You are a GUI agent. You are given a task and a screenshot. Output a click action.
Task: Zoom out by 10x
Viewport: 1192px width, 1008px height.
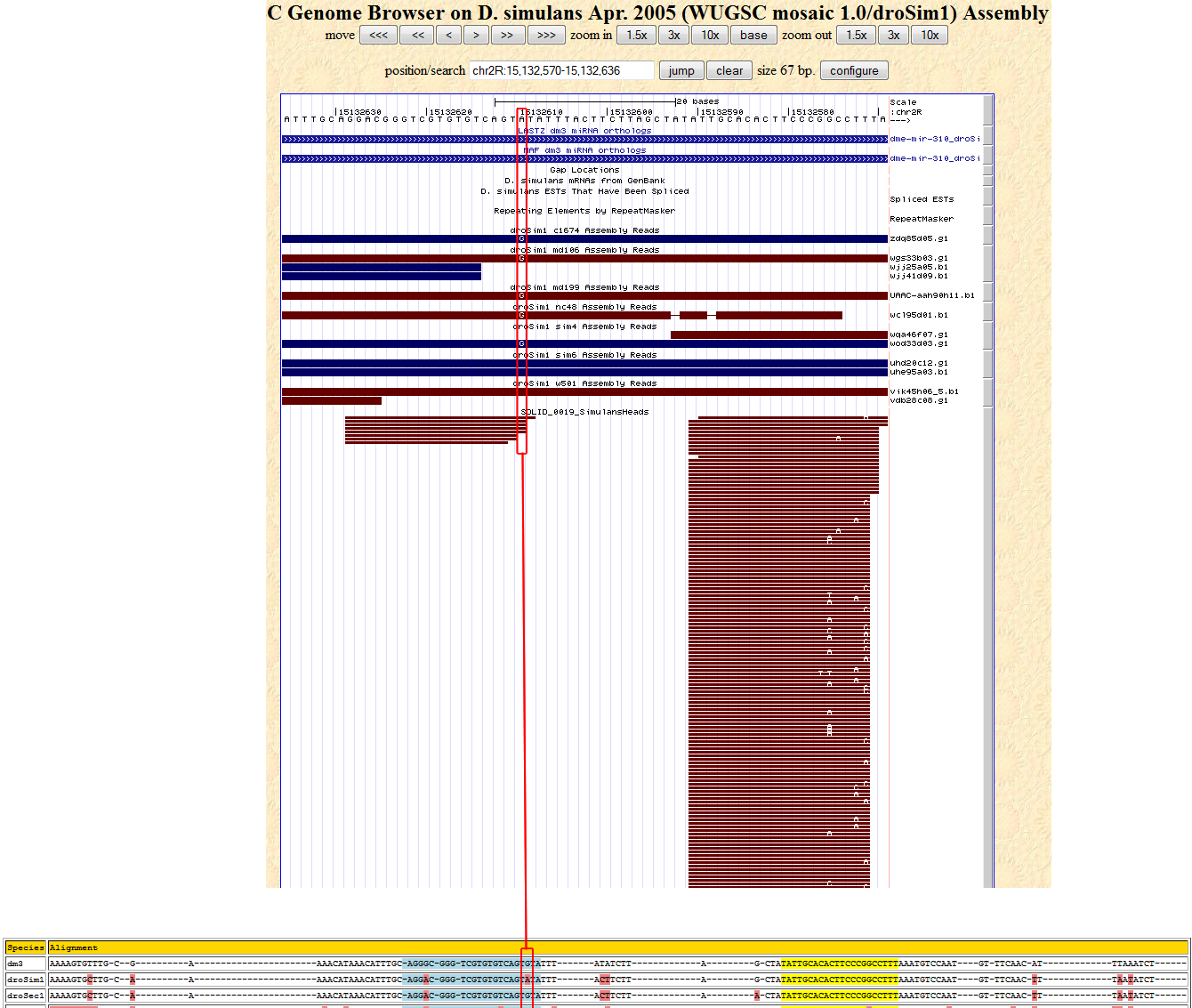click(x=930, y=36)
